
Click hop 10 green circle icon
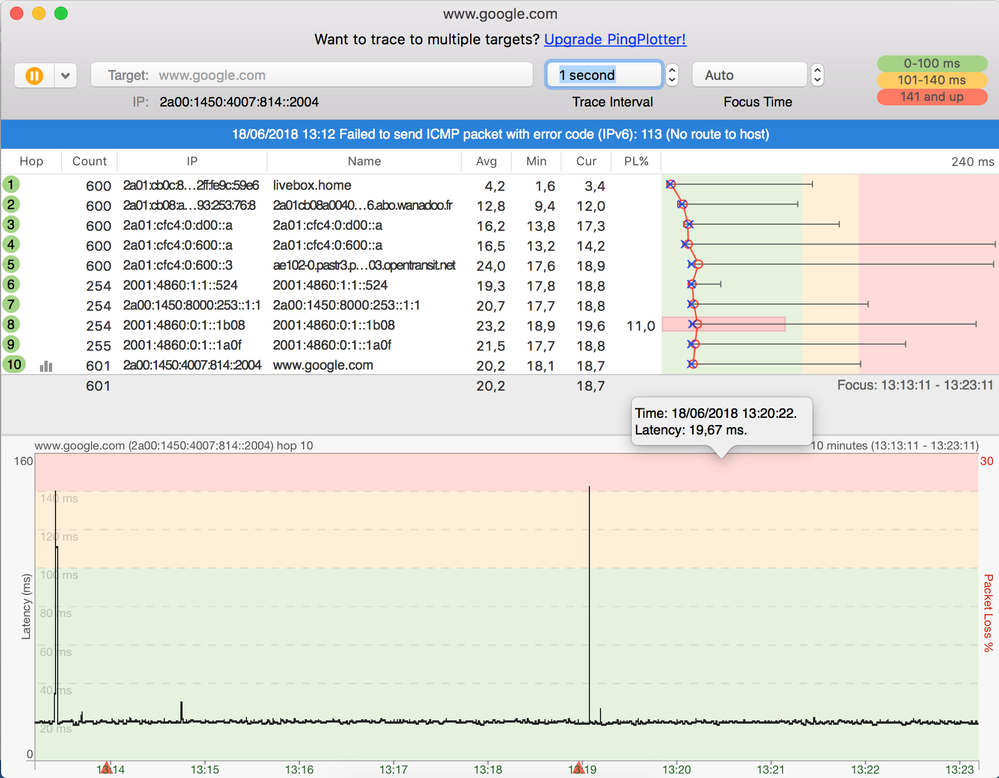coord(14,364)
